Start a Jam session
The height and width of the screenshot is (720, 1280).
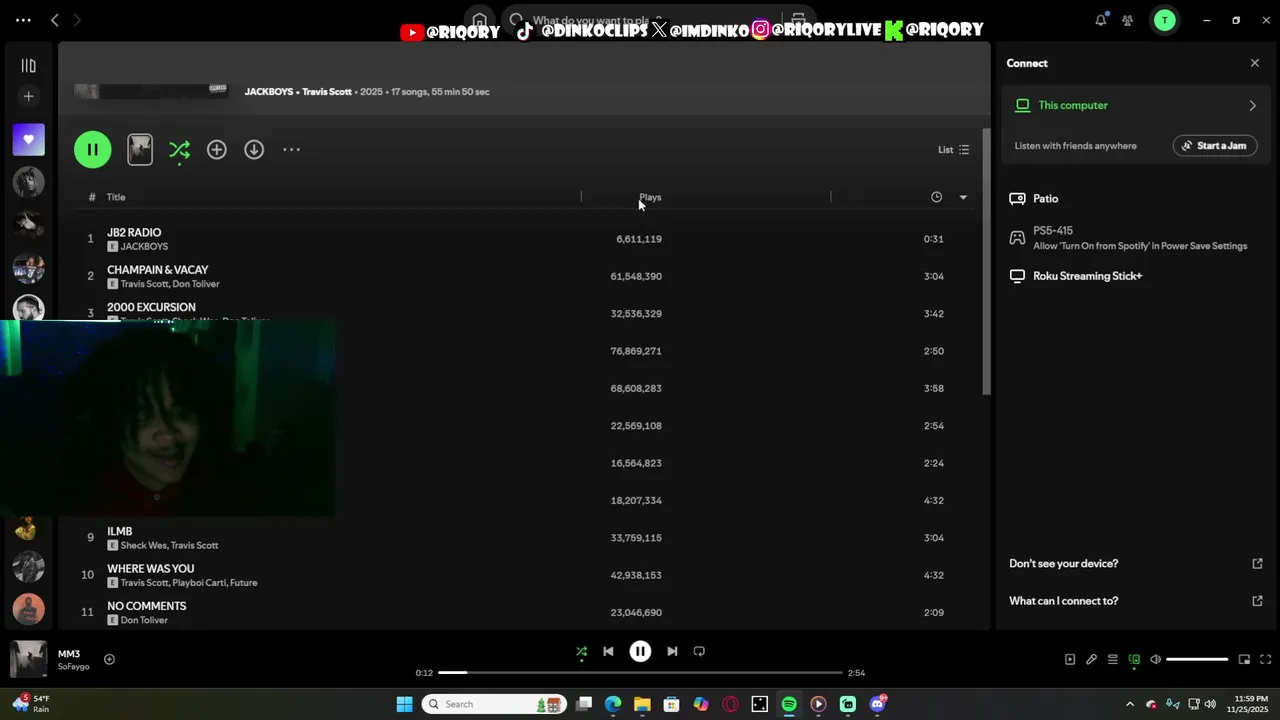click(1214, 146)
